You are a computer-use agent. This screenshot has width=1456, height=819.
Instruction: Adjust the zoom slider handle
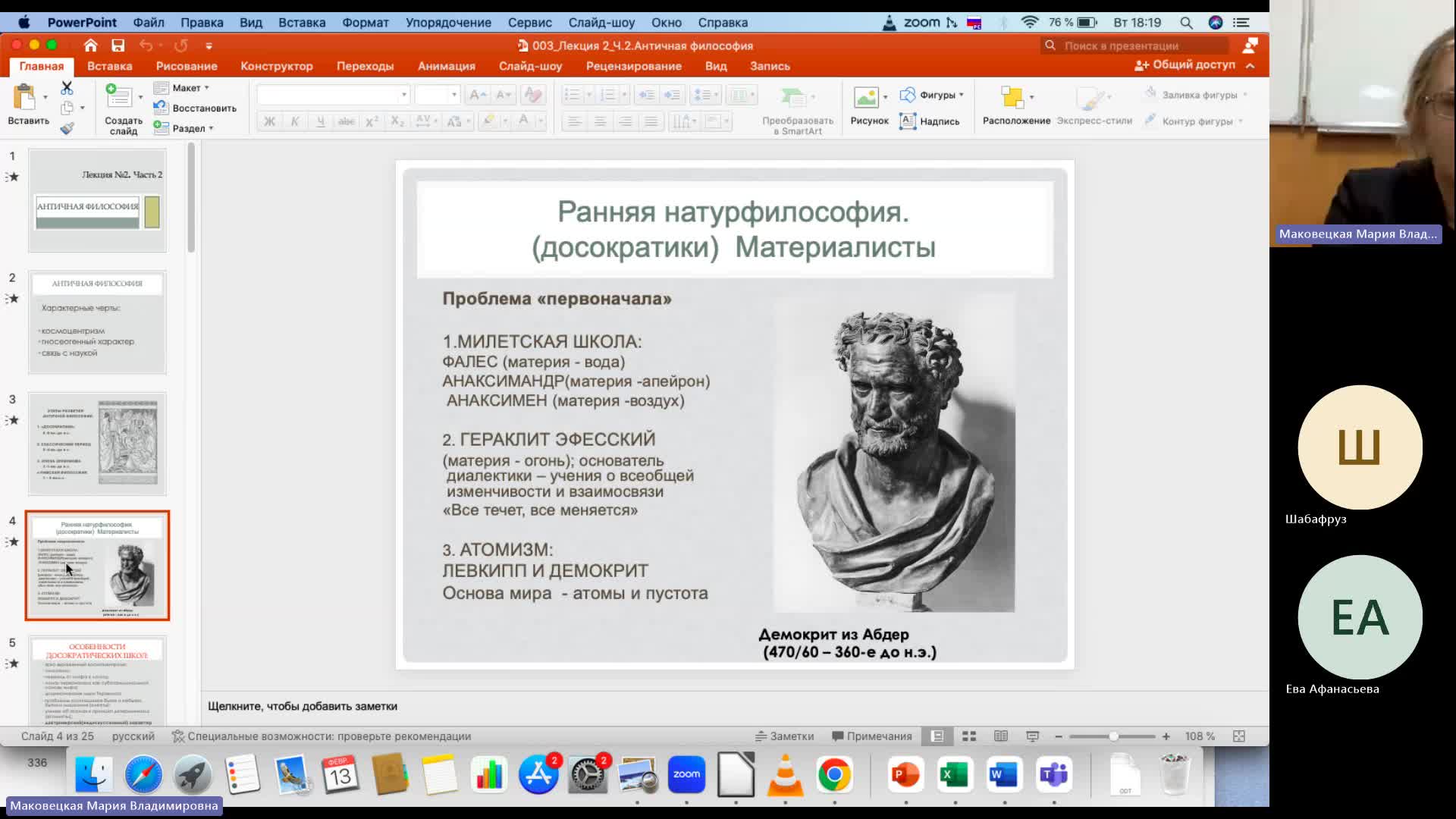click(1113, 736)
